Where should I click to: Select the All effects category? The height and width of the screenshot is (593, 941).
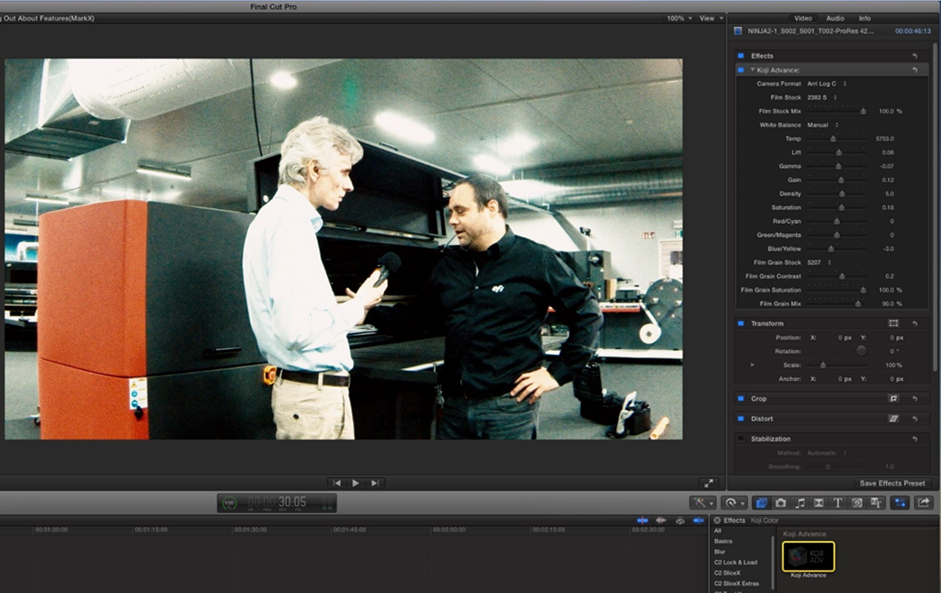718,531
